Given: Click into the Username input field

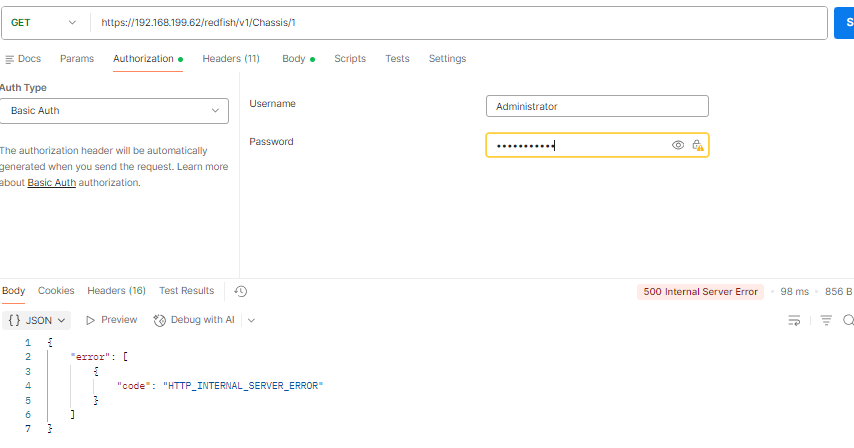Looking at the screenshot, I should 597,106.
